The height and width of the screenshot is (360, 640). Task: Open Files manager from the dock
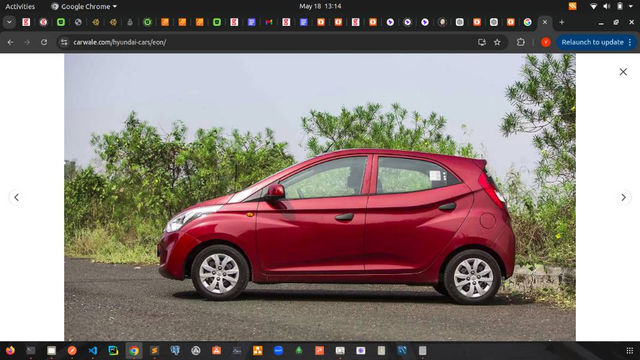(51, 351)
